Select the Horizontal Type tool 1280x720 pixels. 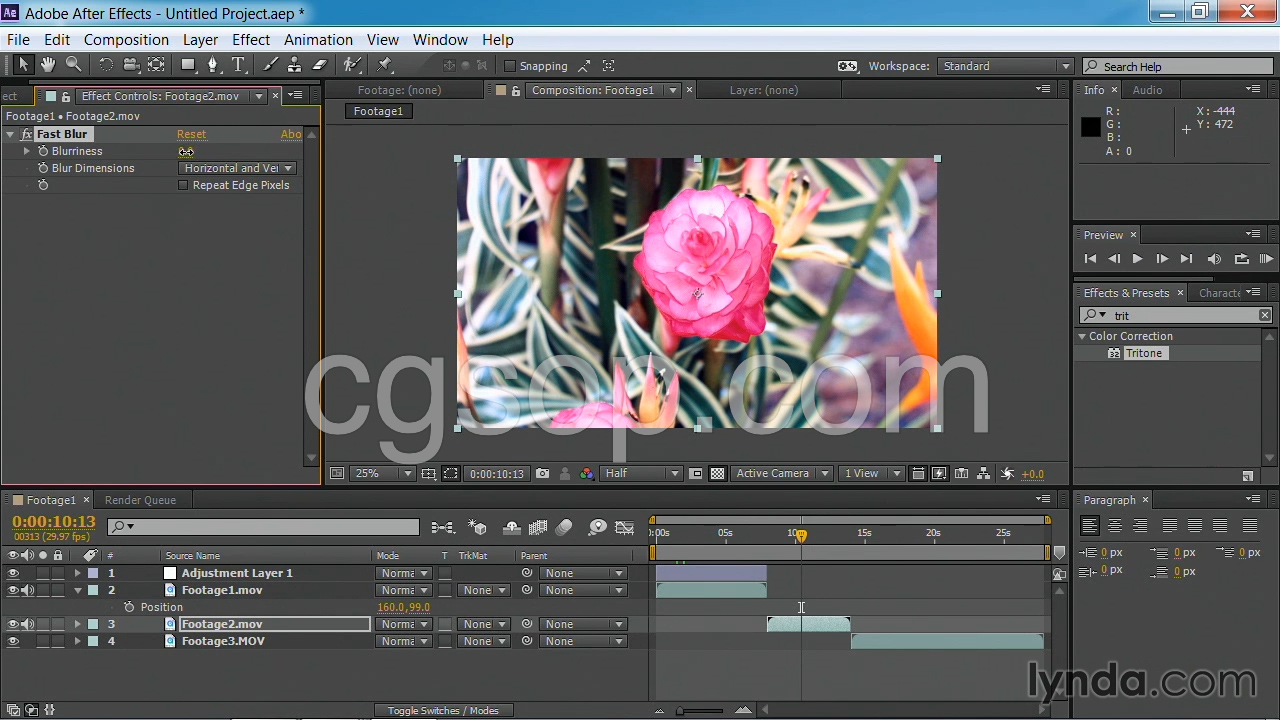tap(239, 65)
